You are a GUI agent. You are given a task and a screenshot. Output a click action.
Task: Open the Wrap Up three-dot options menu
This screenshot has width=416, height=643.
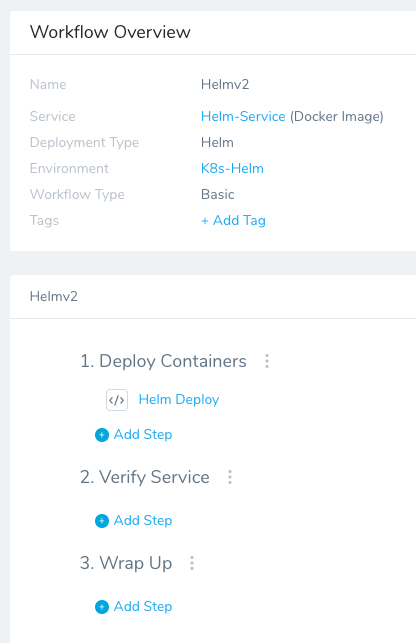pyautogui.click(x=192, y=563)
